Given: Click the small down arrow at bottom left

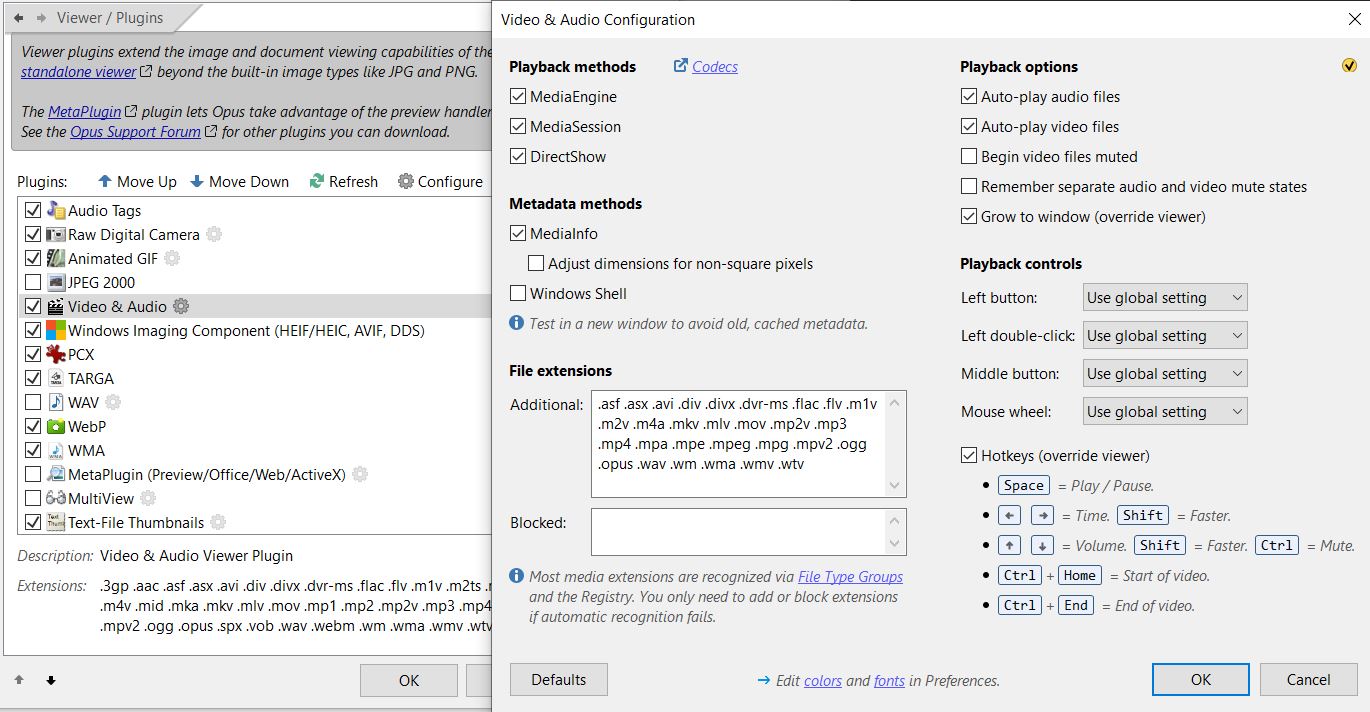Looking at the screenshot, I should pos(51,680).
